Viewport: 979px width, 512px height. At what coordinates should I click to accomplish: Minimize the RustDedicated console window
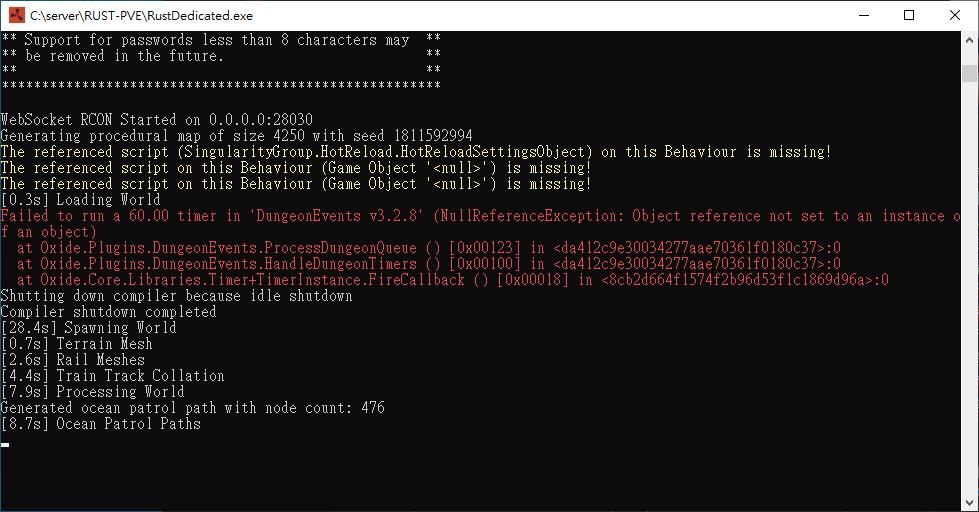pyautogui.click(x=864, y=15)
